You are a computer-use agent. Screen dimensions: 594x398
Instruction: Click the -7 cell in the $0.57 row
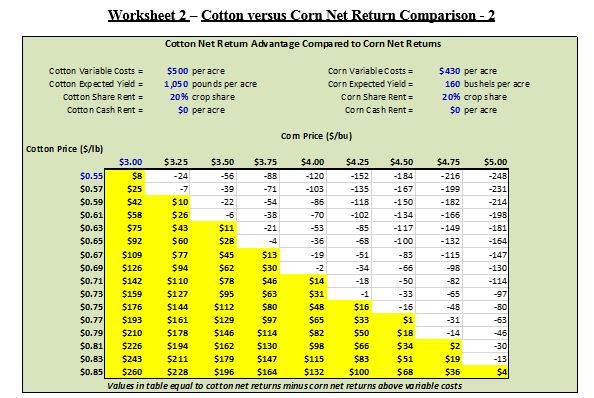tap(167, 189)
